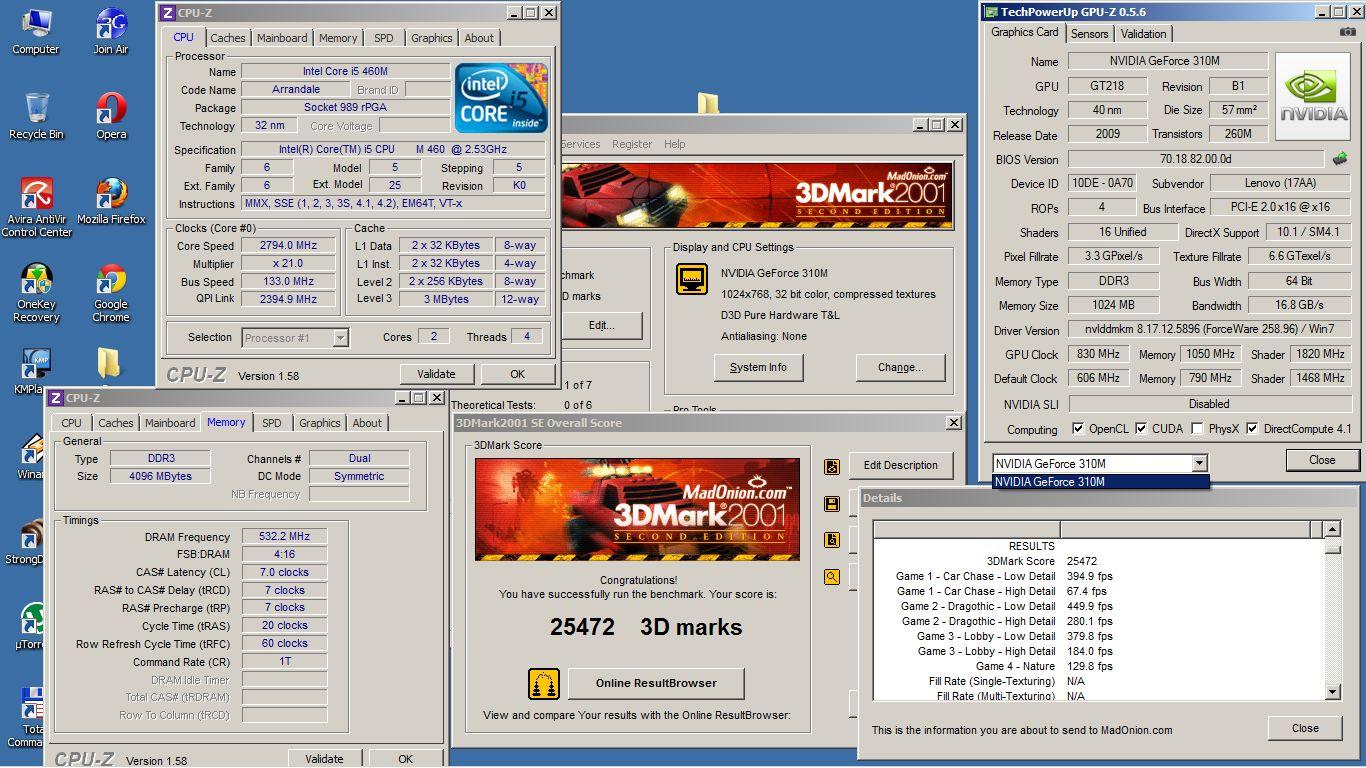1366x768 pixels.
Task: Toggle the CUDA checkbox in GPU-Z
Action: pos(1142,429)
